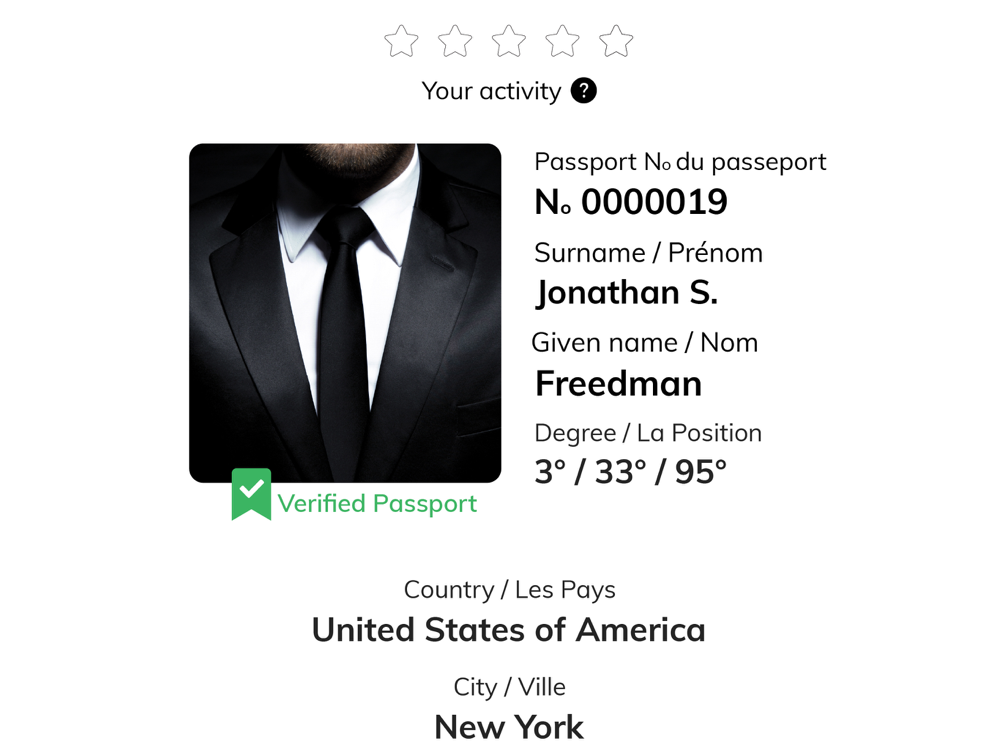Screen dimensions: 1000x750
Task: Set rating with fourth star
Action: point(562,41)
